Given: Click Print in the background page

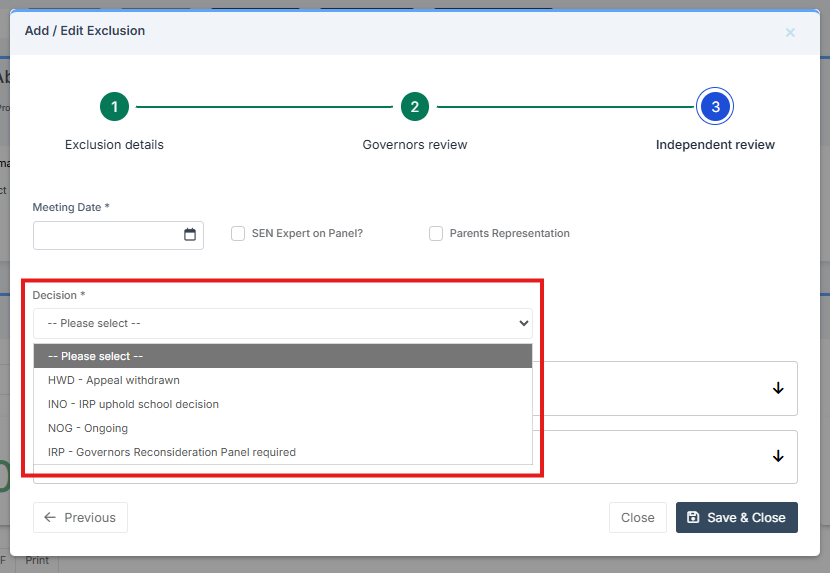Looking at the screenshot, I should pyautogui.click(x=37, y=560).
